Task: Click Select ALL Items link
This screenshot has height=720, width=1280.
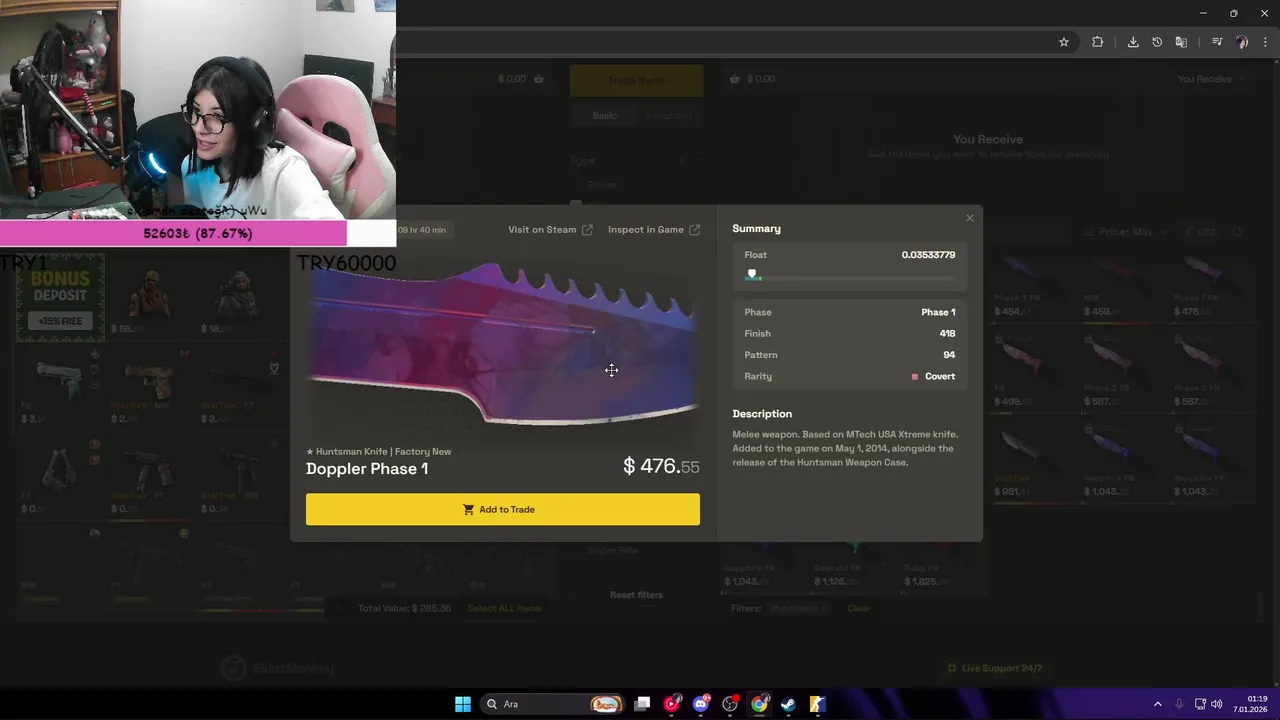Action: click(x=504, y=608)
